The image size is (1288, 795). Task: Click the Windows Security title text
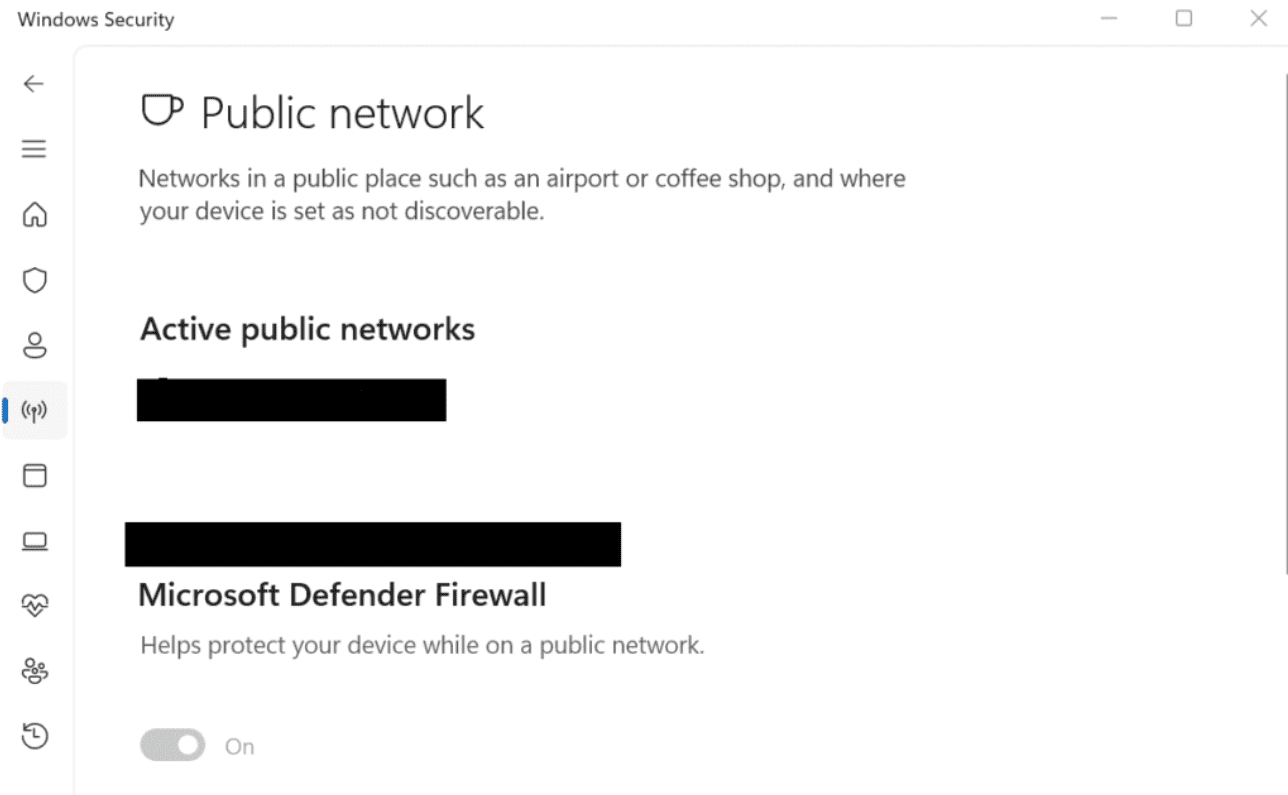pos(95,19)
